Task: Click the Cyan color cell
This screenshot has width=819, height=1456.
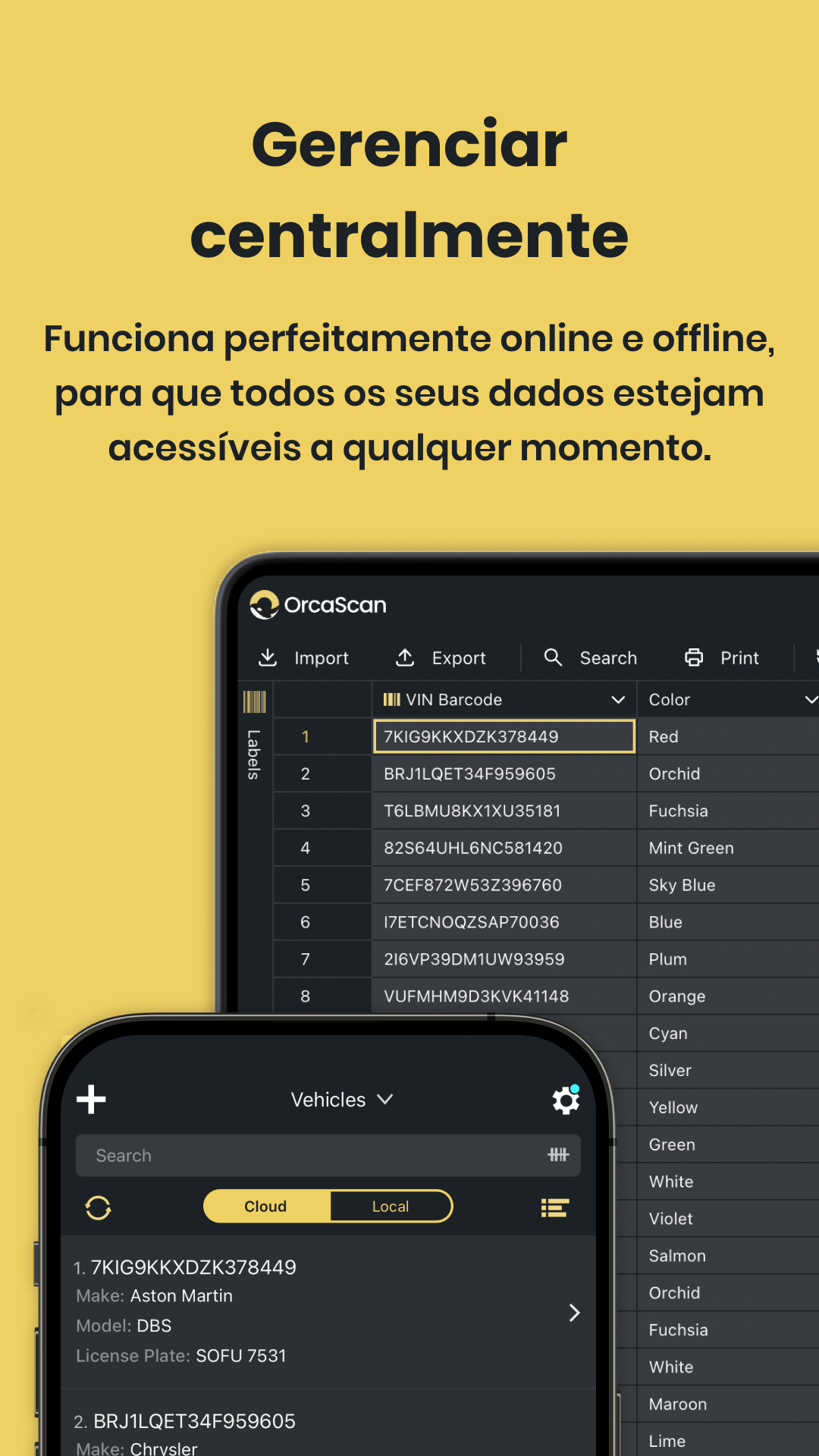Action: [x=728, y=1034]
